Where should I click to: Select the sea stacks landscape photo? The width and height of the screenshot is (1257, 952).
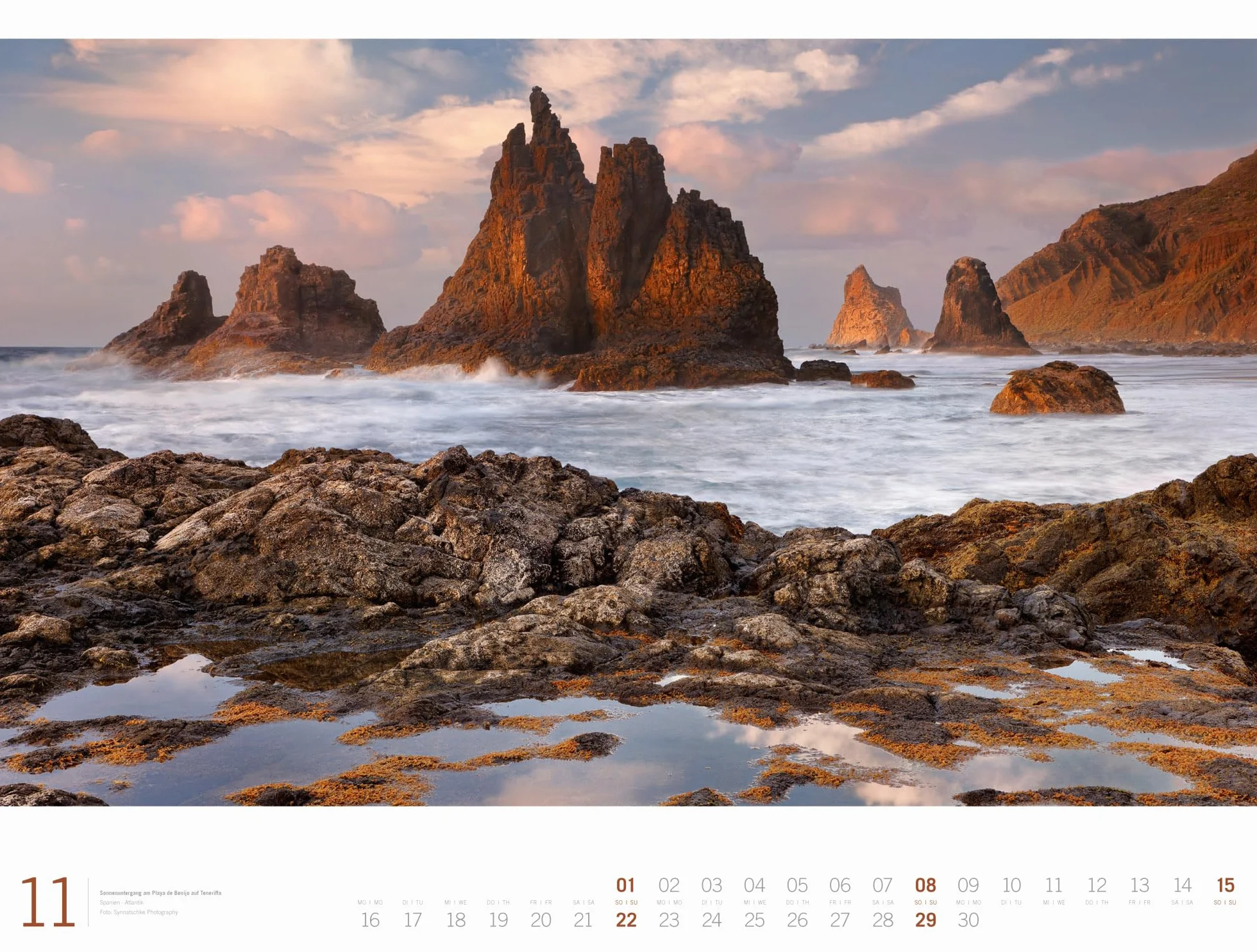(628, 422)
